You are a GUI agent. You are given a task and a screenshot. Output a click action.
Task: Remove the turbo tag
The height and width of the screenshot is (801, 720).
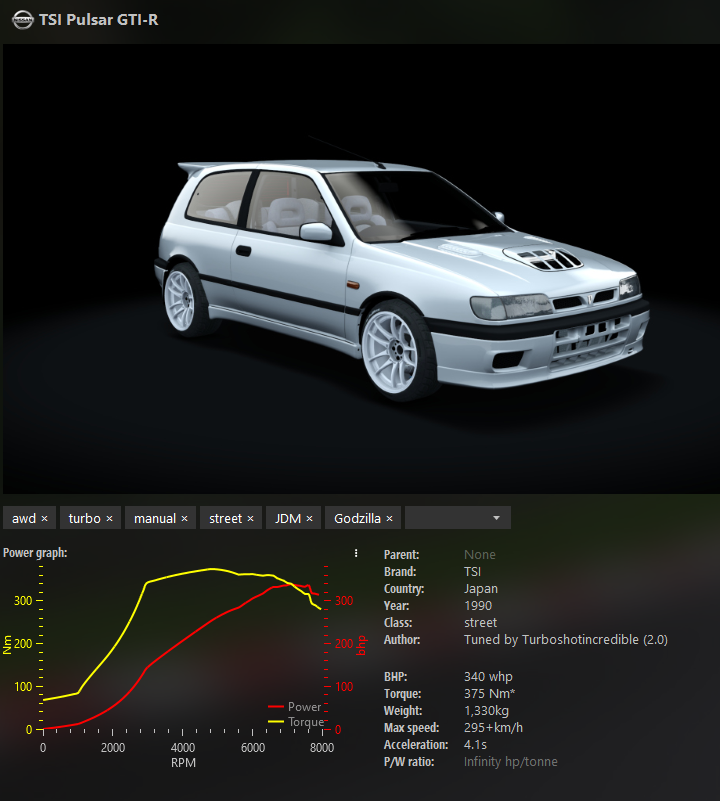point(109,519)
